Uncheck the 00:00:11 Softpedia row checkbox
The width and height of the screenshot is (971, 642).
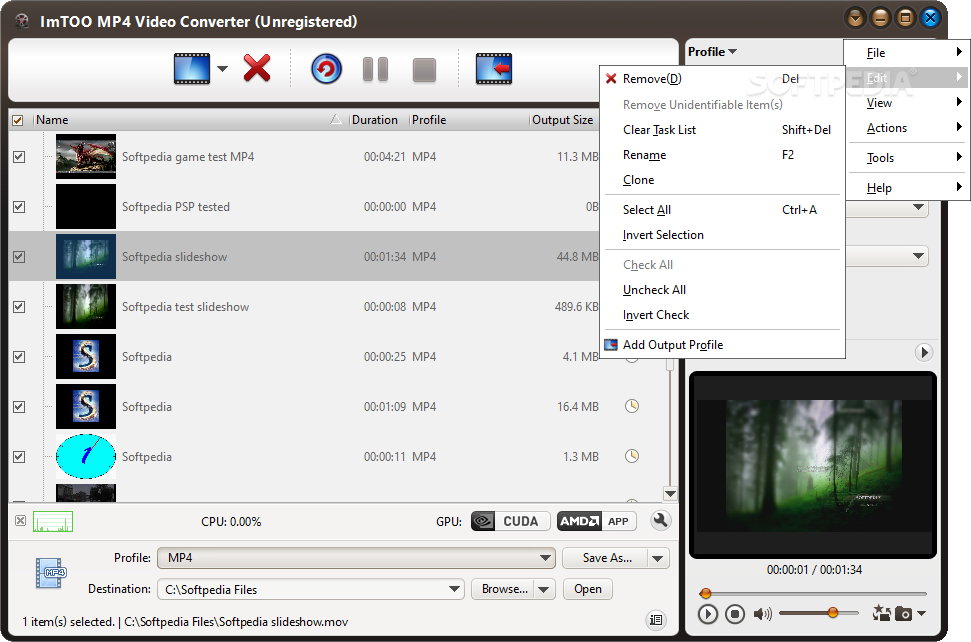tap(19, 456)
